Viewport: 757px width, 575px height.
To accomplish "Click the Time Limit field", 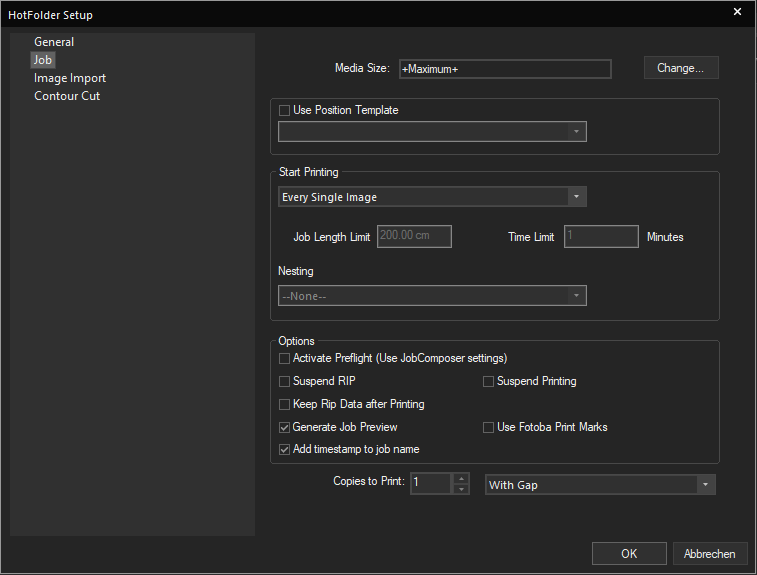I will 601,237.
